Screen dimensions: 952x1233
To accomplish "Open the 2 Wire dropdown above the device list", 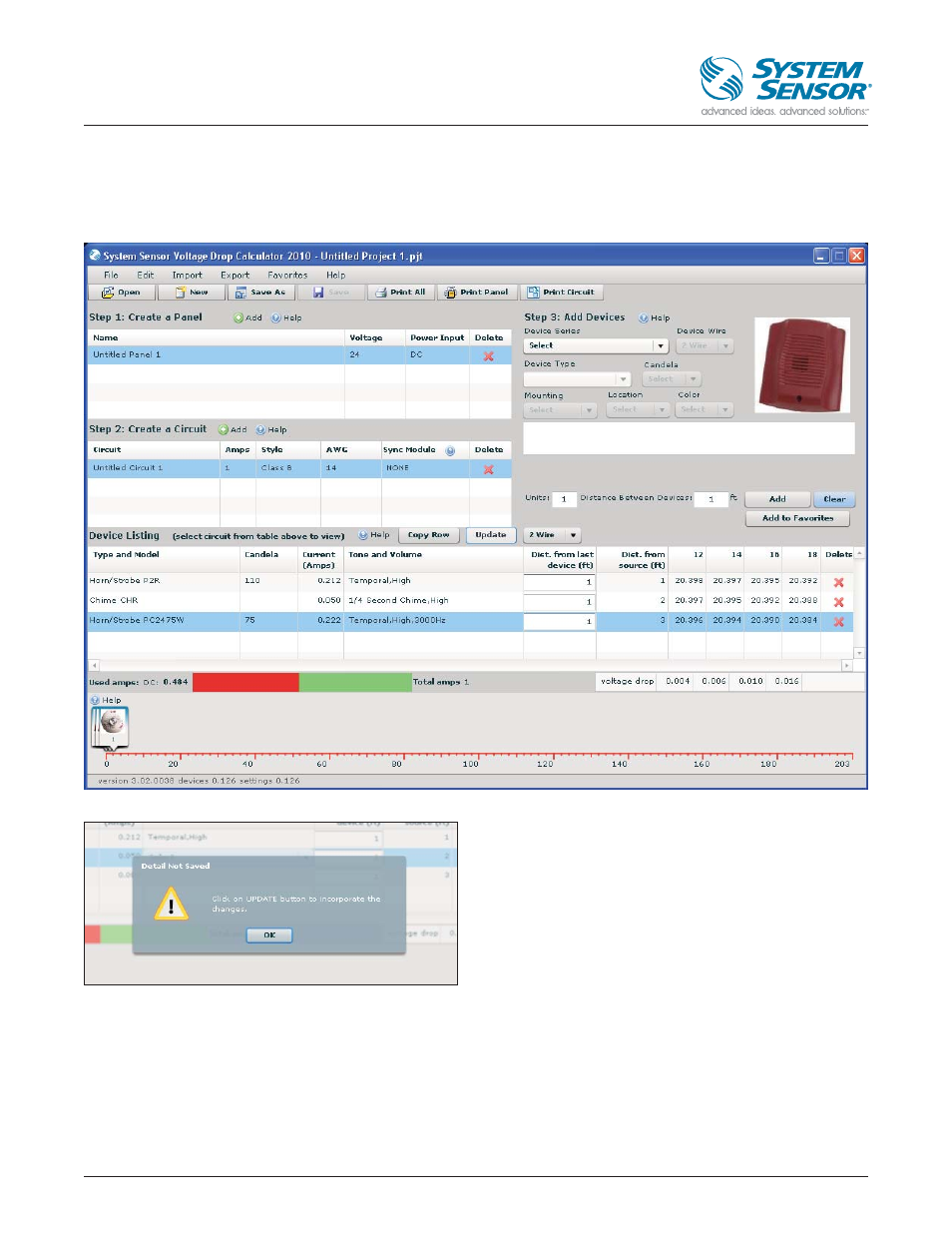I will coord(552,536).
